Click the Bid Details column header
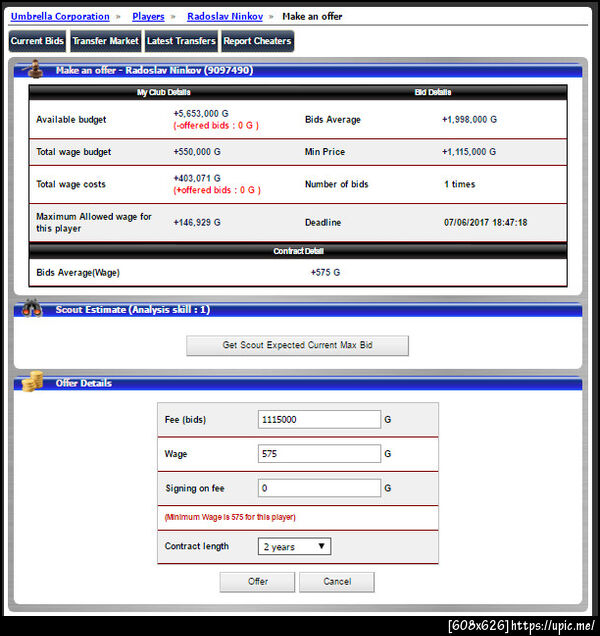This screenshot has height=636, width=600. point(433,92)
